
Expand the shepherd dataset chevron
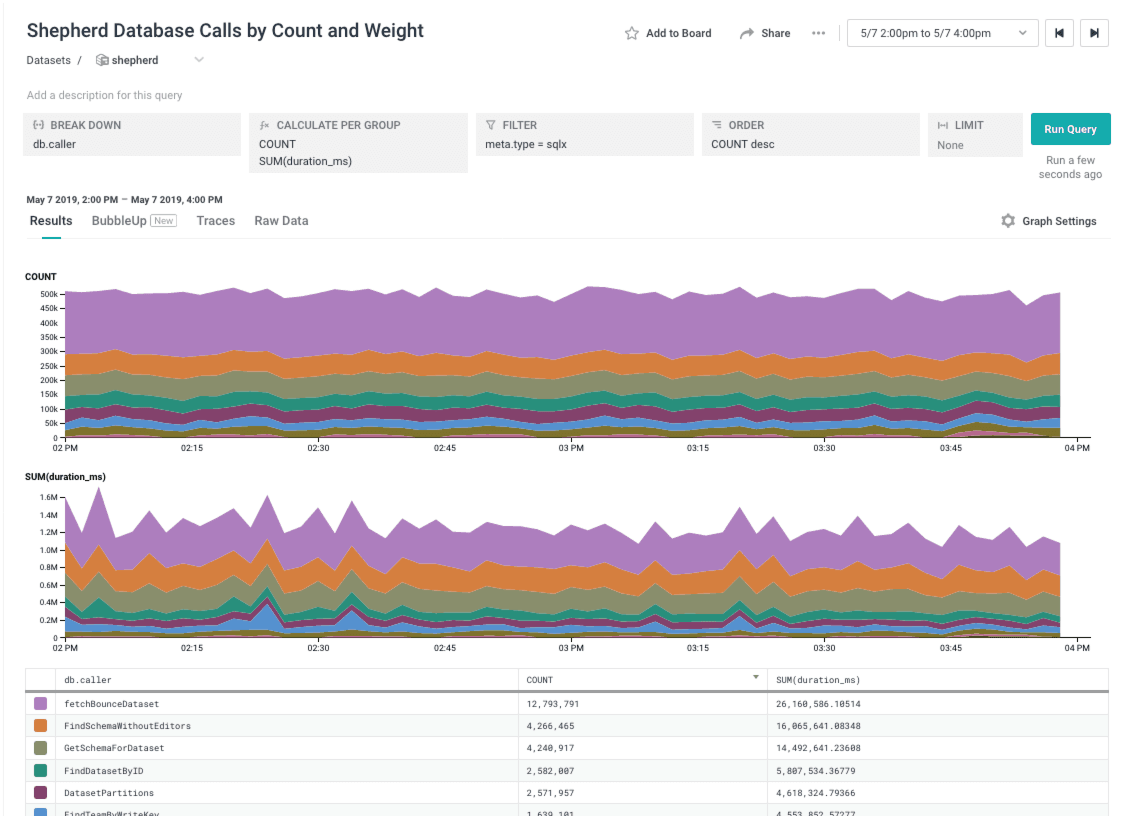point(199,60)
